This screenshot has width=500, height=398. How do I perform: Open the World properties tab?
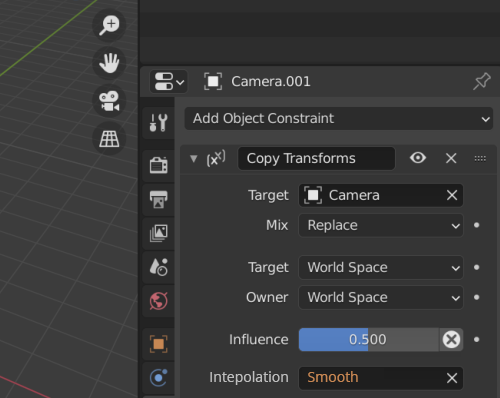[x=158, y=301]
